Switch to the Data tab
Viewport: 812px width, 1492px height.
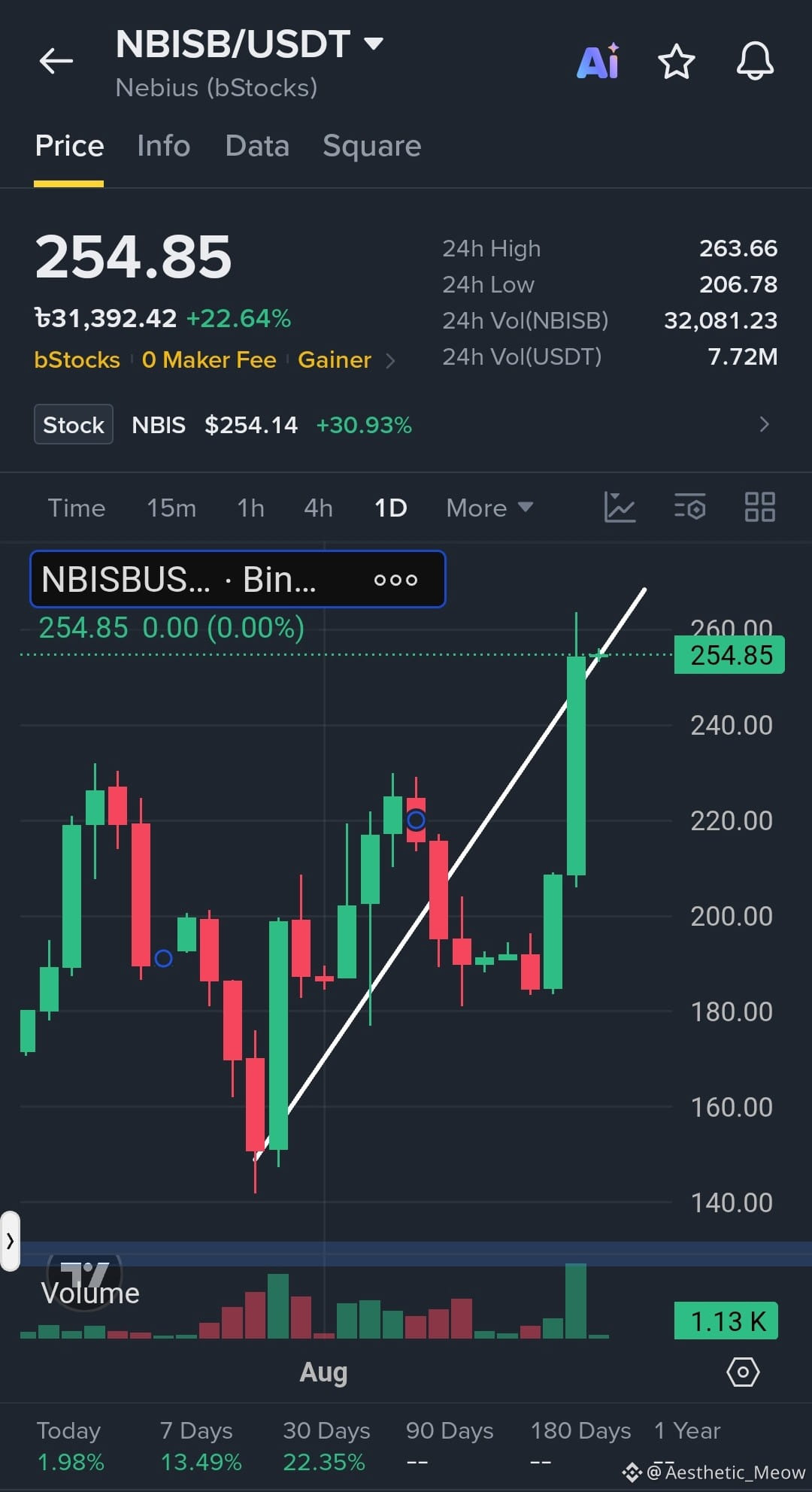coord(257,146)
